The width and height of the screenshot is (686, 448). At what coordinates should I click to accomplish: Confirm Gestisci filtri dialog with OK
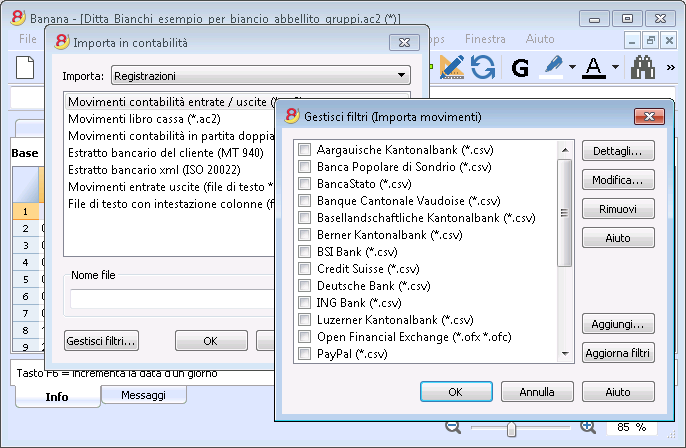456,392
